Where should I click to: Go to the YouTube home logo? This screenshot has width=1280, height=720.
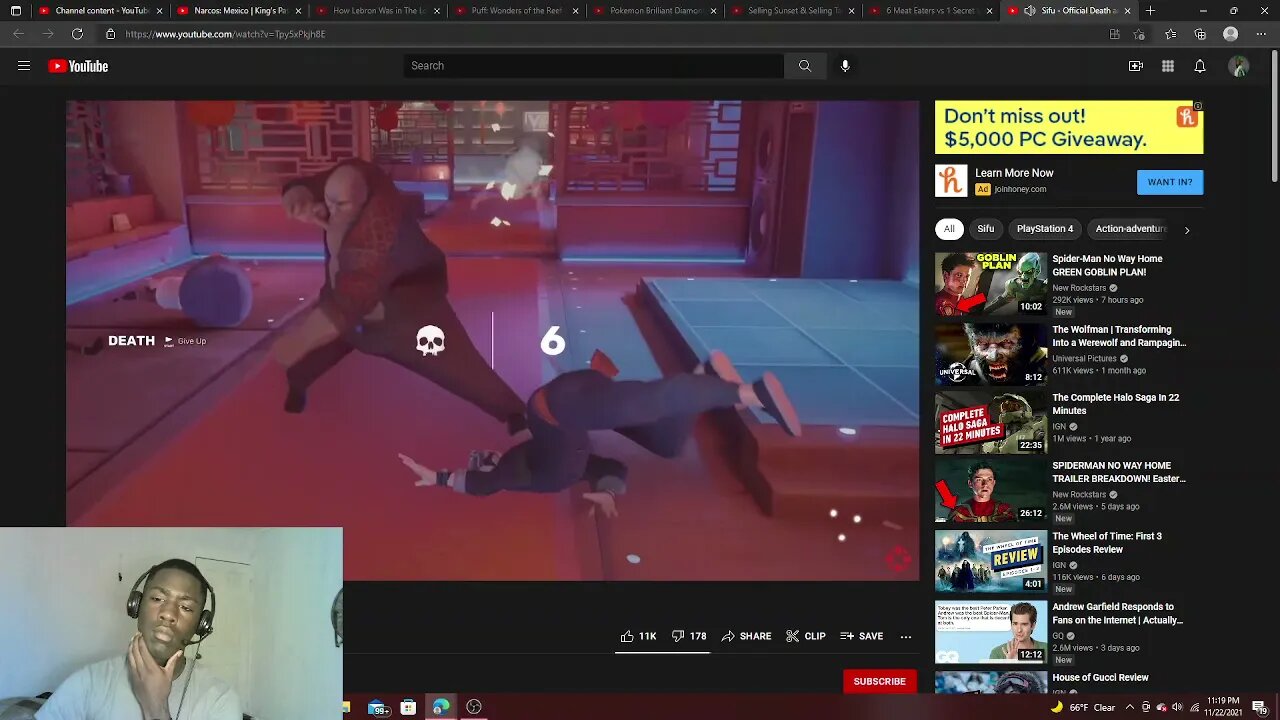pos(78,66)
